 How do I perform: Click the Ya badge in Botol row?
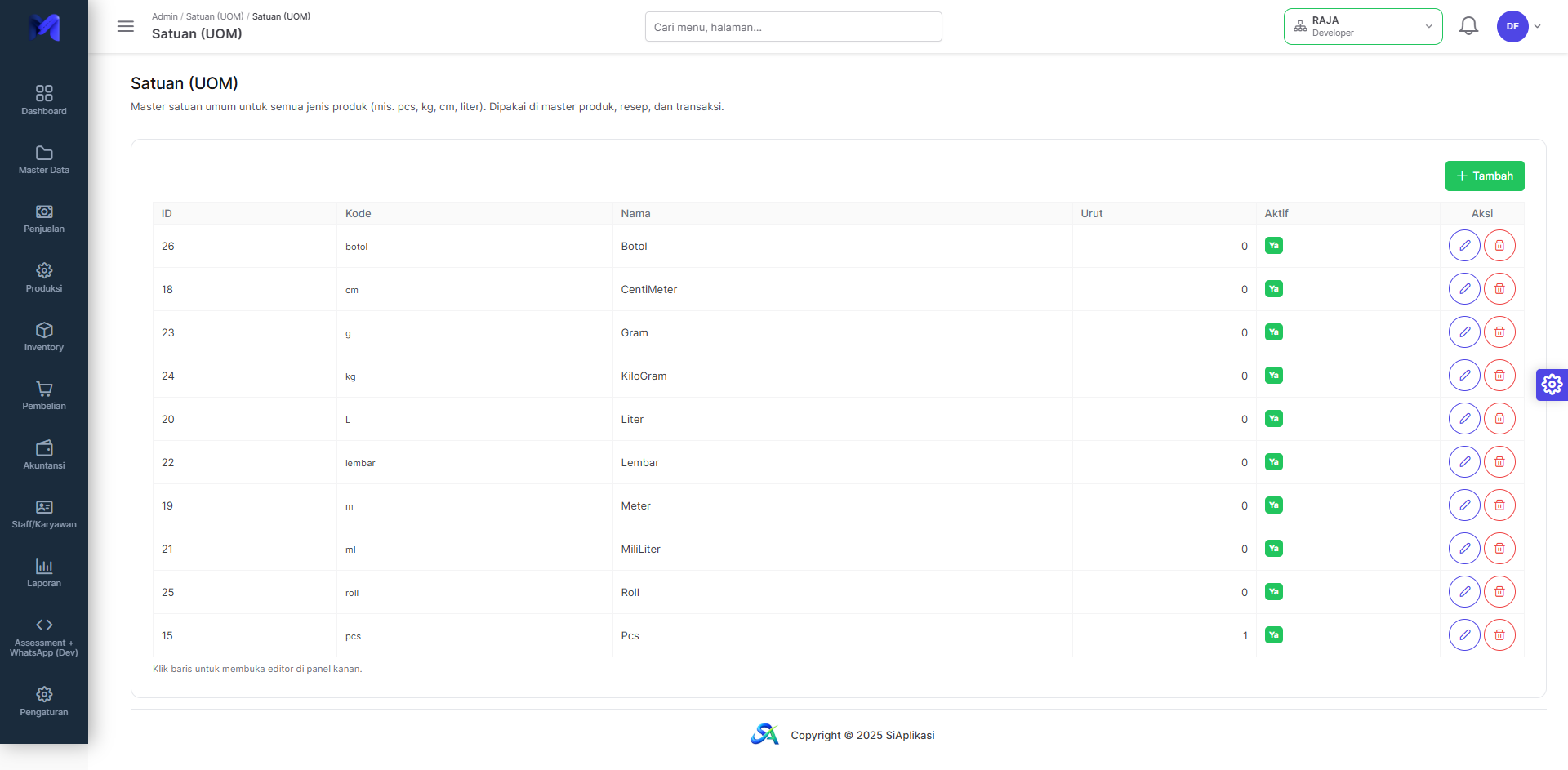1273,246
